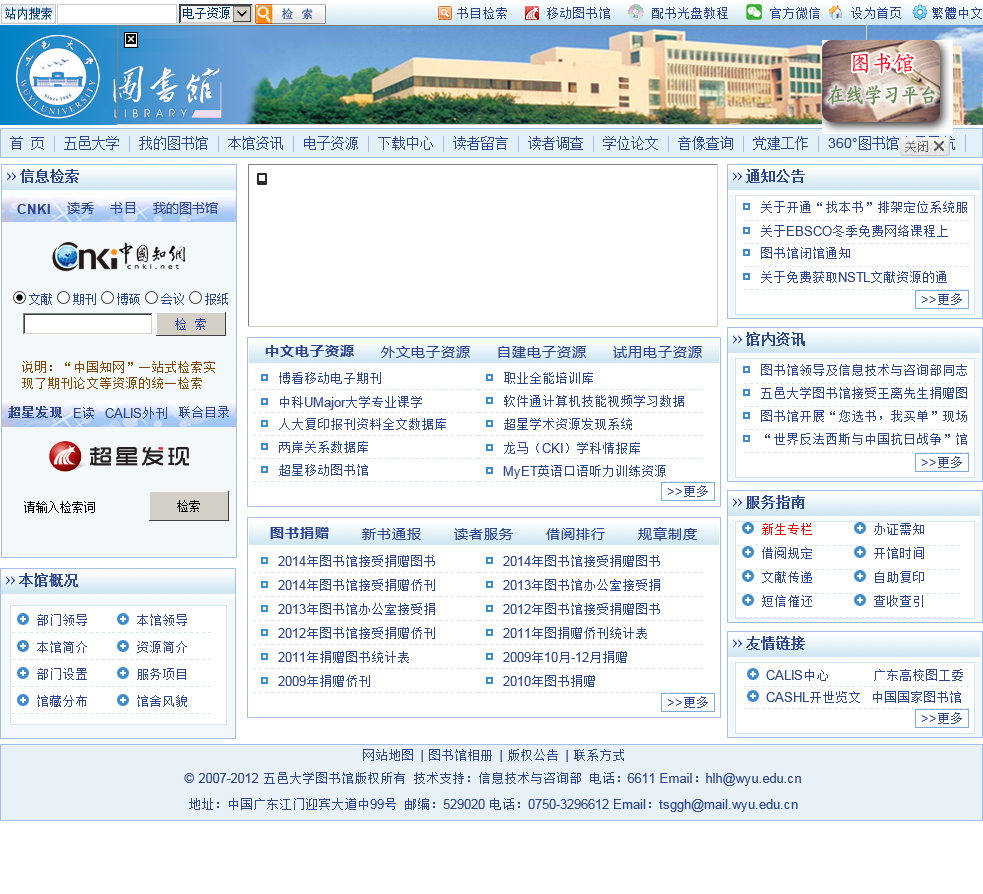
Task: Click the plus icon beside 馆藏分布
Action: [23, 700]
